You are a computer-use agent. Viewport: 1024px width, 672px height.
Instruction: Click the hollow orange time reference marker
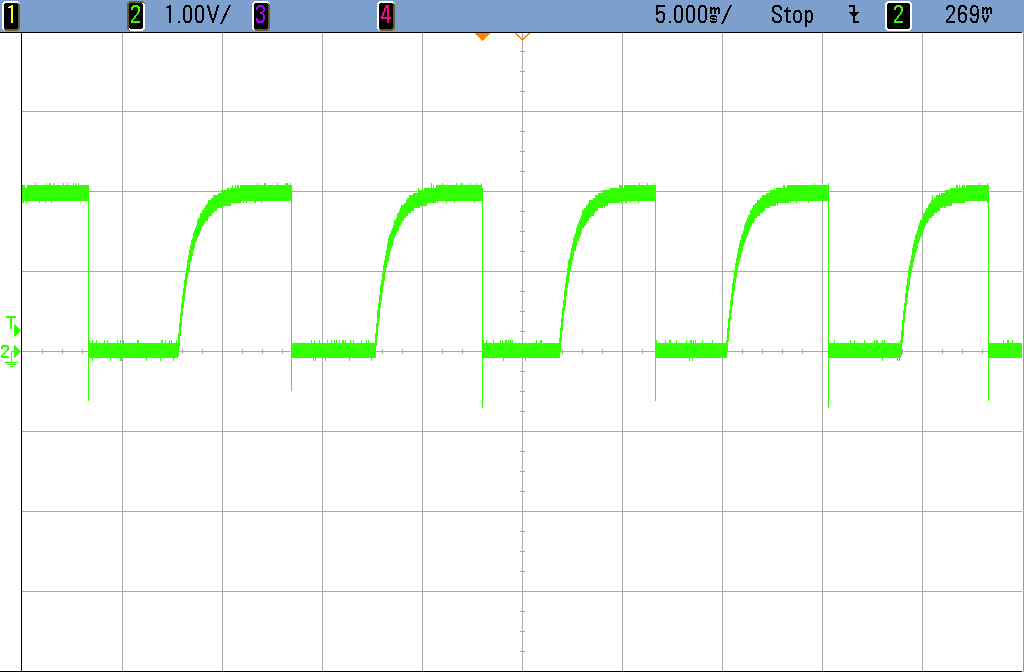click(521, 36)
